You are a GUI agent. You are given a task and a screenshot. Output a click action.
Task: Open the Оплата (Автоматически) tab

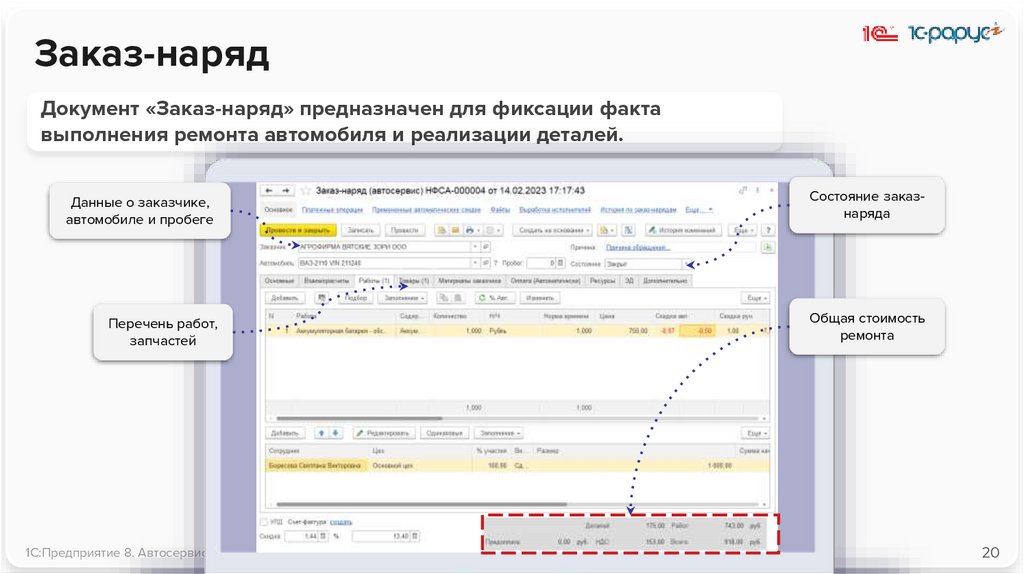(x=545, y=281)
